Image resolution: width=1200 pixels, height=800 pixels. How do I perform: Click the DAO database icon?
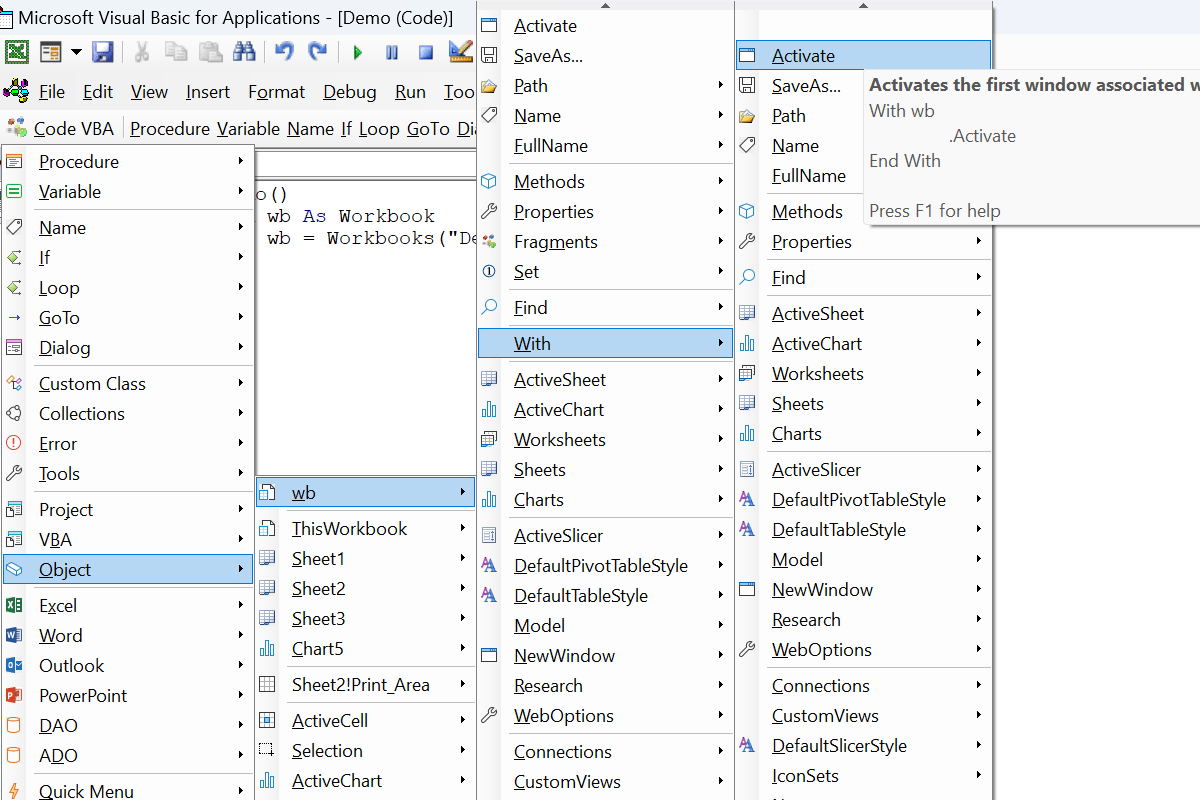tap(14, 725)
